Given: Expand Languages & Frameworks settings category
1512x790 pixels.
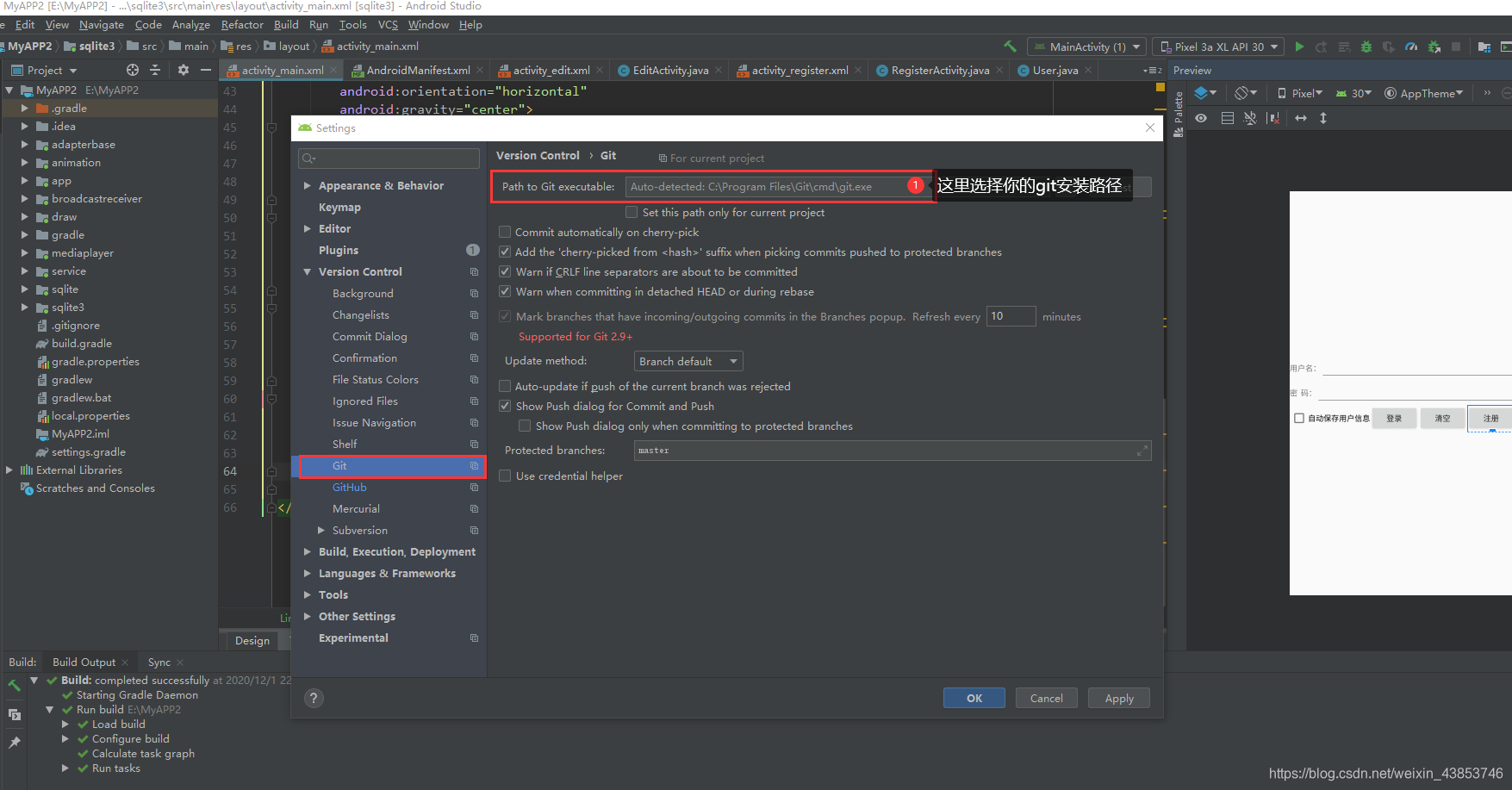Looking at the screenshot, I should pos(307,573).
